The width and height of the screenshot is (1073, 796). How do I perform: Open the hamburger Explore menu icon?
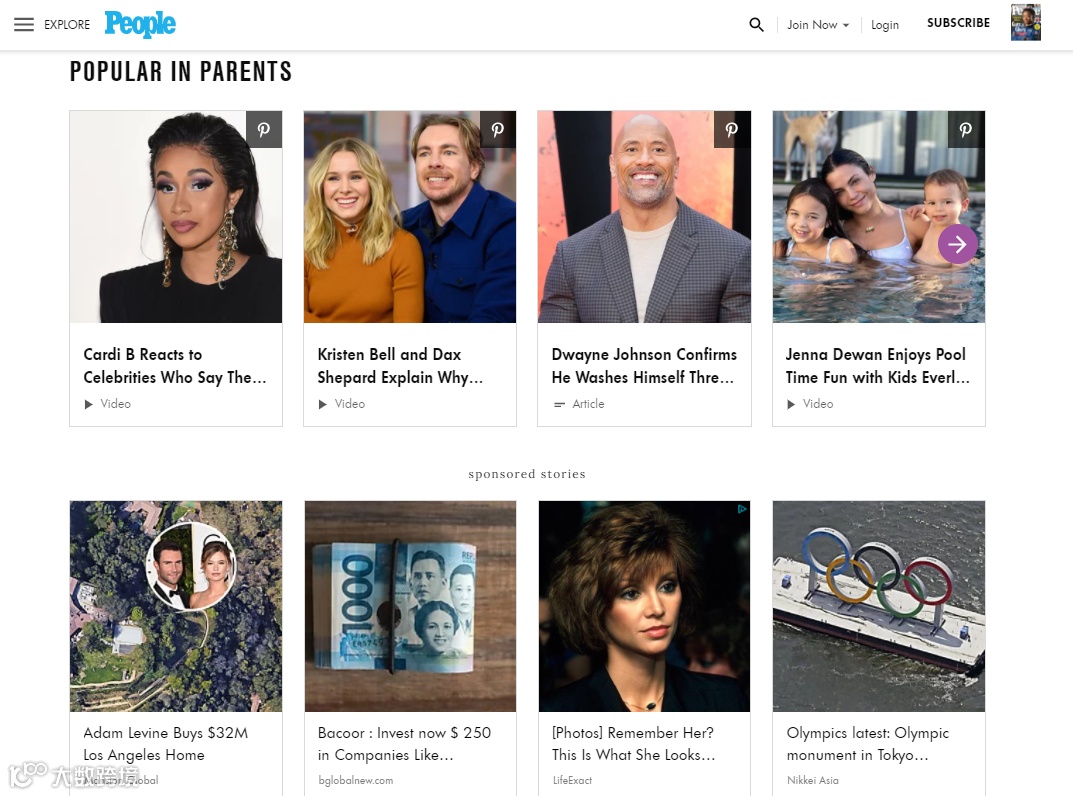click(24, 25)
